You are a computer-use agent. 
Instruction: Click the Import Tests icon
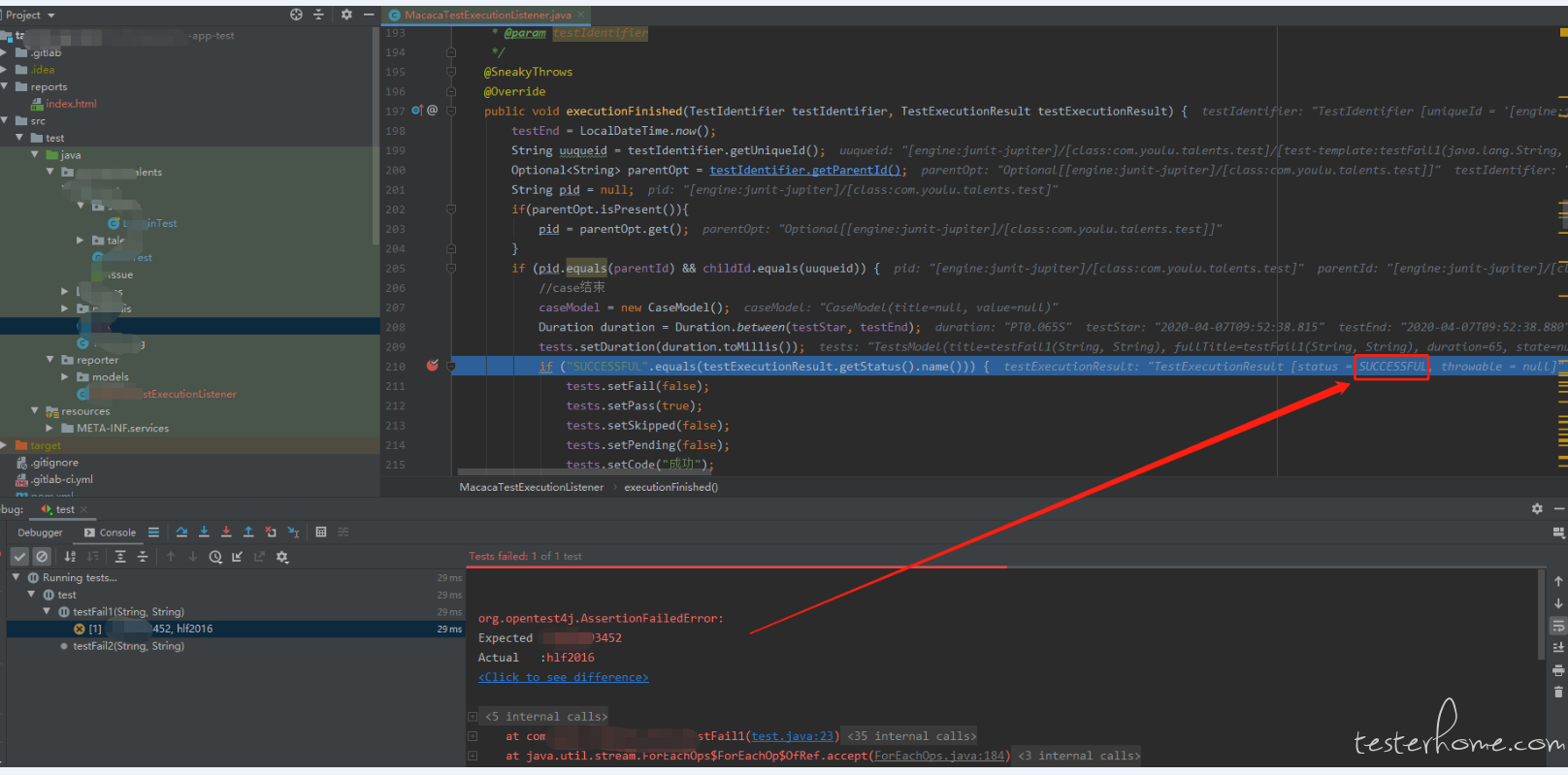click(238, 557)
